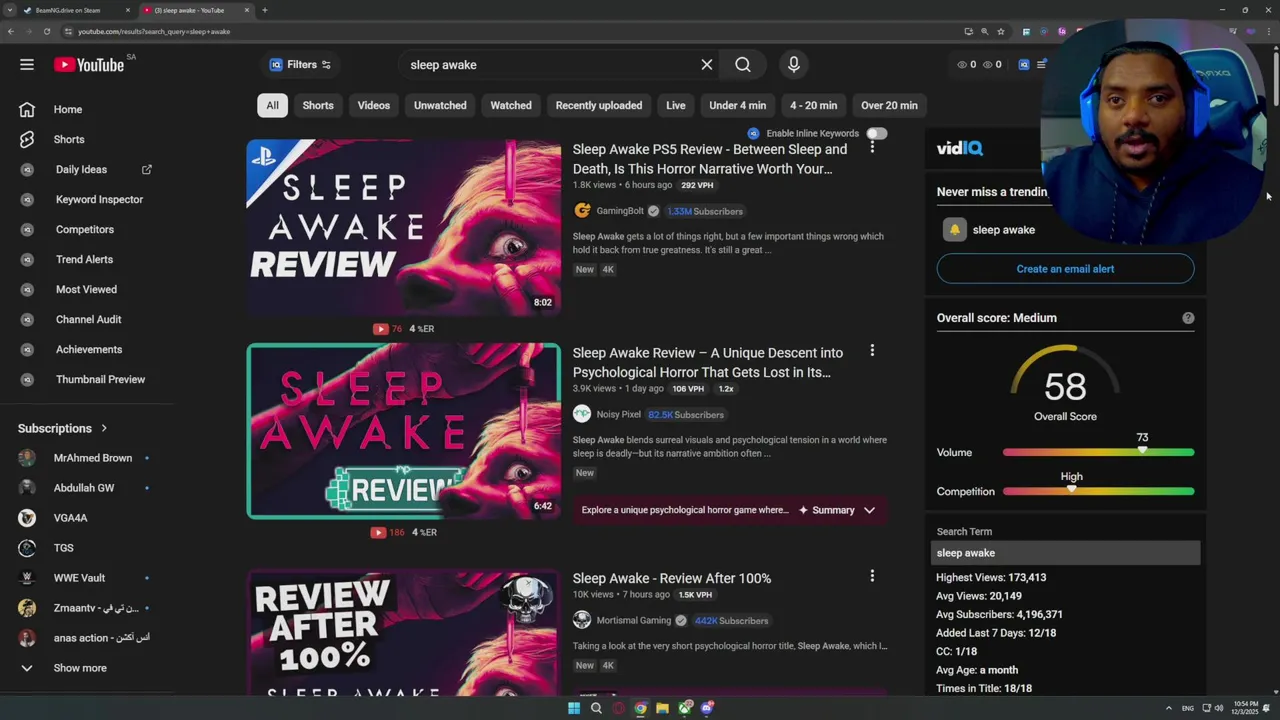The height and width of the screenshot is (720, 1280).
Task: Select the Watched filter chip
Action: click(511, 105)
